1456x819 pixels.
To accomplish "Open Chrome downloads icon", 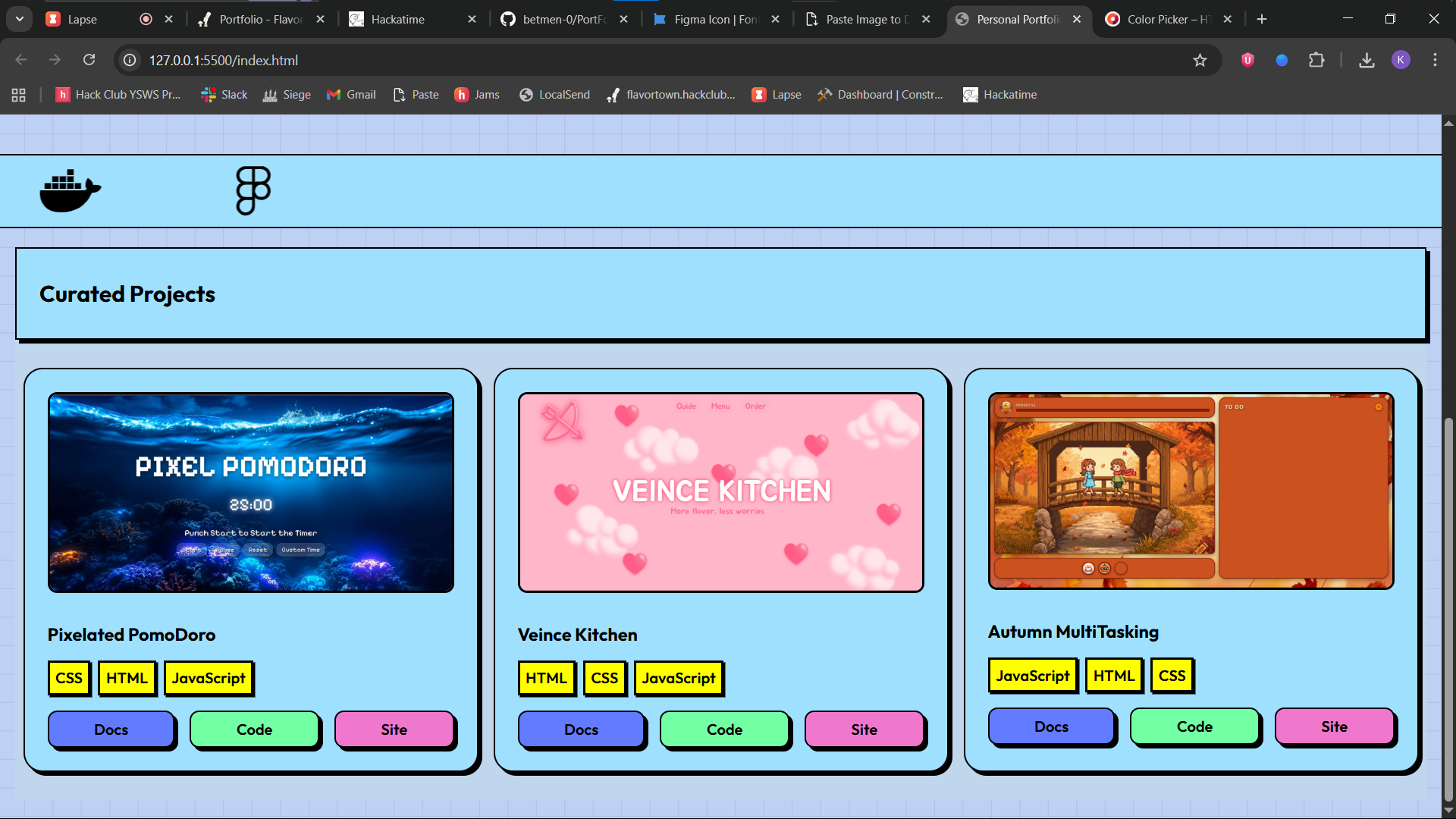I will [1367, 60].
